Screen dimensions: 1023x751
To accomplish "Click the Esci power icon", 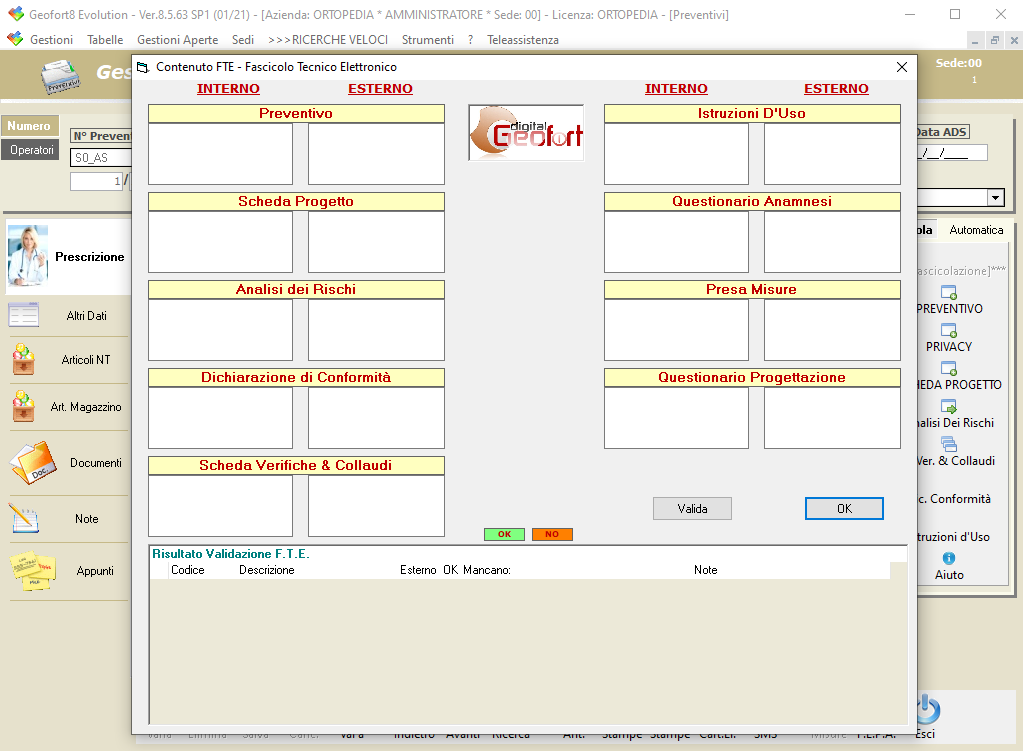I will tap(926, 711).
